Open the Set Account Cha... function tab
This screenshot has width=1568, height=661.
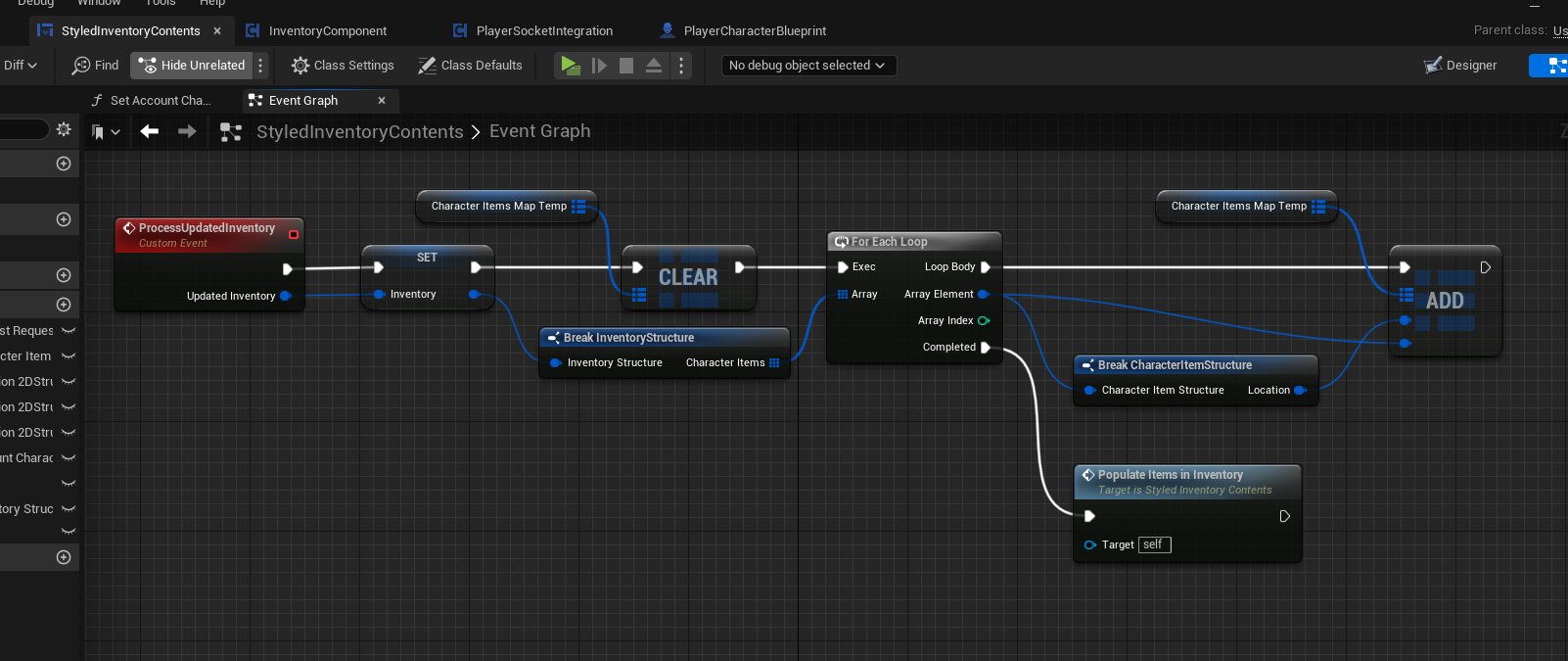point(152,100)
